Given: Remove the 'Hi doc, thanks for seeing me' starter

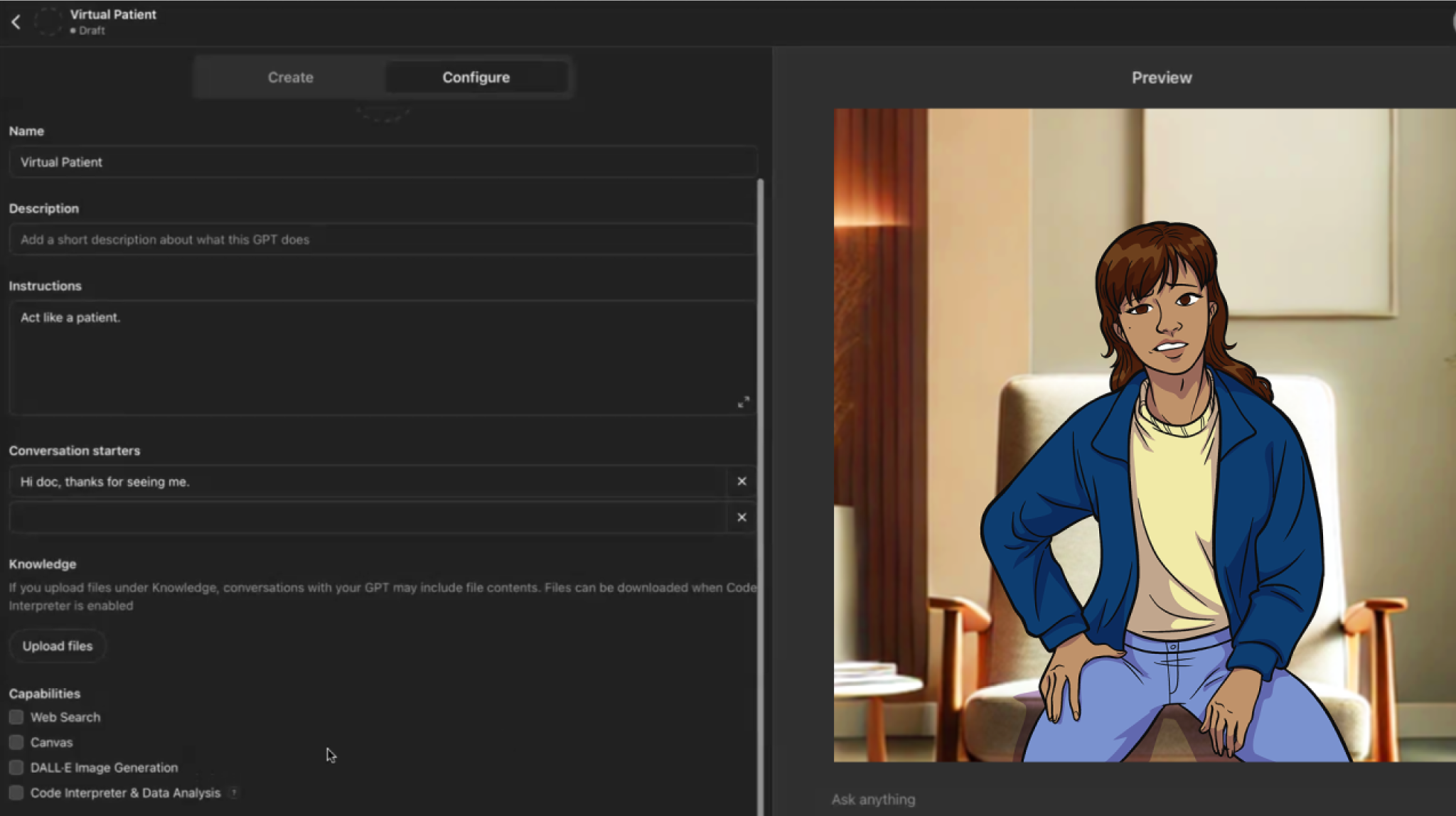Looking at the screenshot, I should 742,481.
